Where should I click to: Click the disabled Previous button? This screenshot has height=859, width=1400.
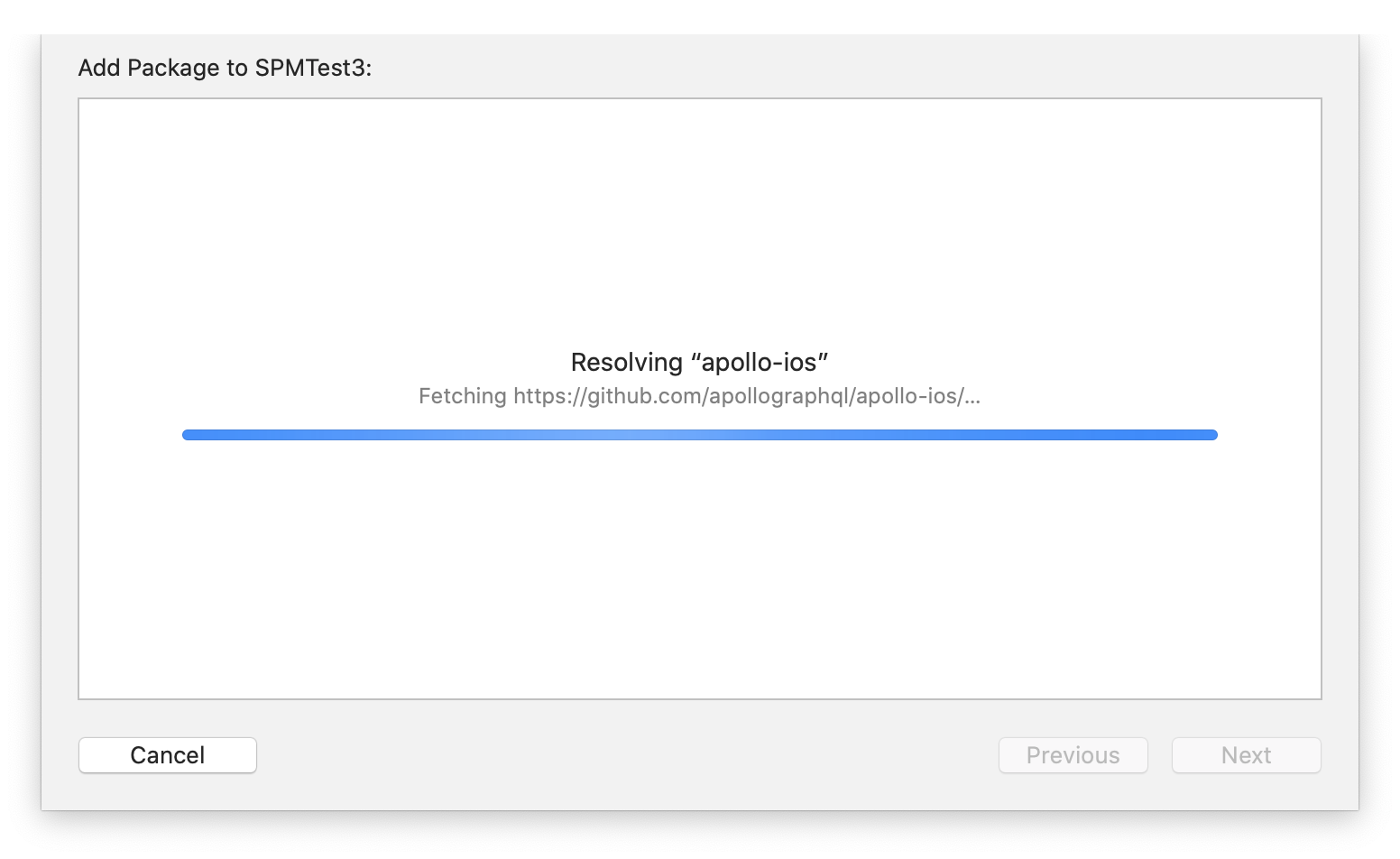1073,755
